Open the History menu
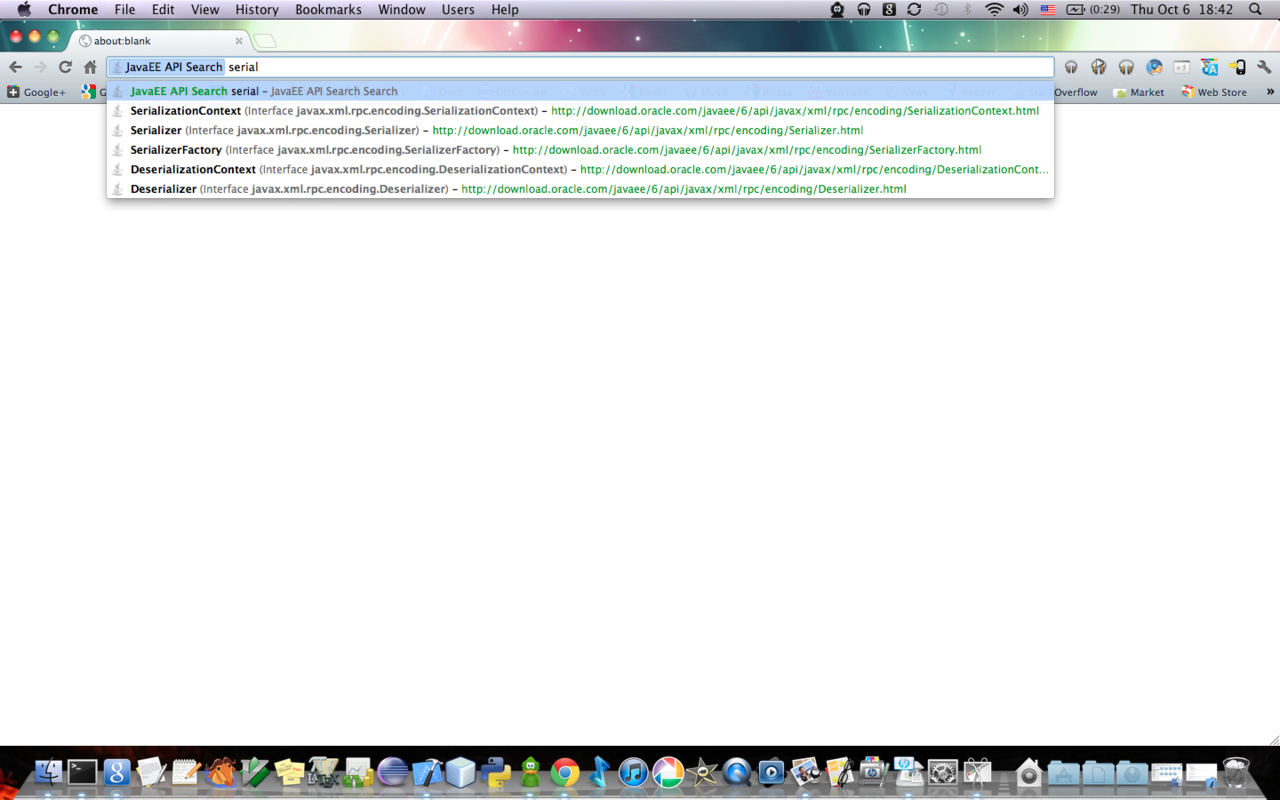This screenshot has height=800, width=1280. pyautogui.click(x=257, y=9)
